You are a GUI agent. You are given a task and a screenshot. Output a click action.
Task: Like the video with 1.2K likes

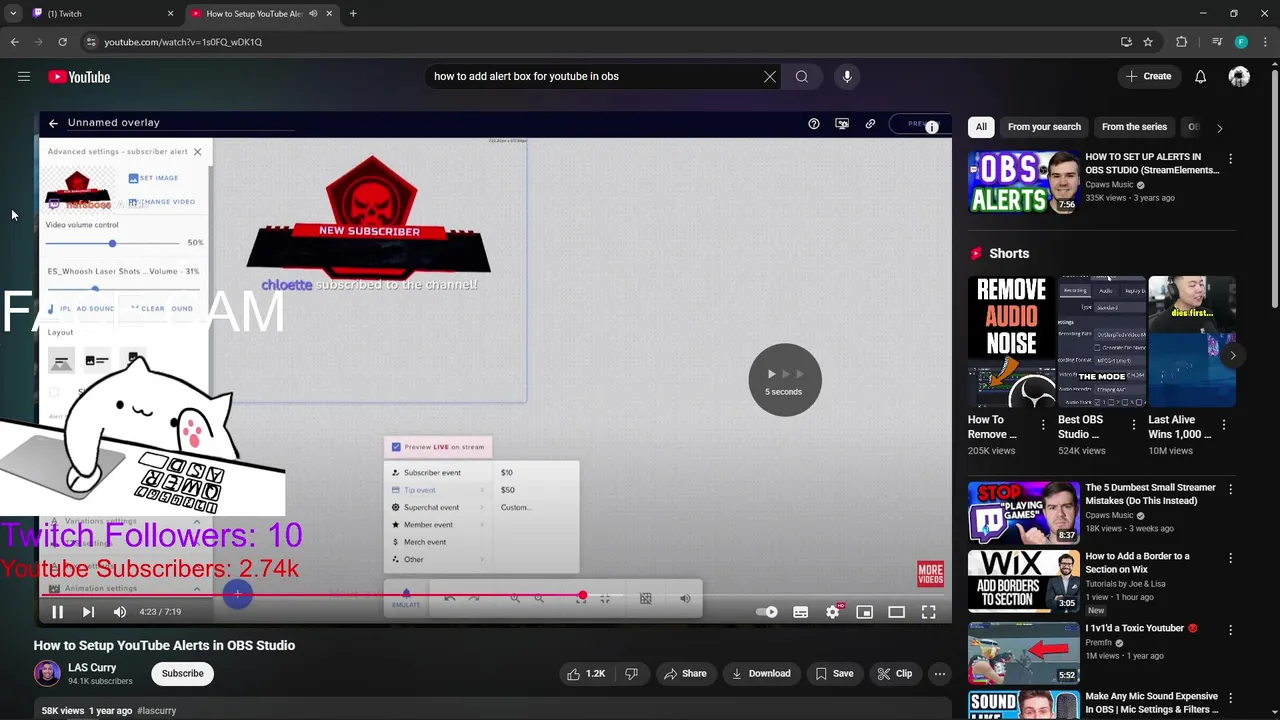pyautogui.click(x=586, y=674)
